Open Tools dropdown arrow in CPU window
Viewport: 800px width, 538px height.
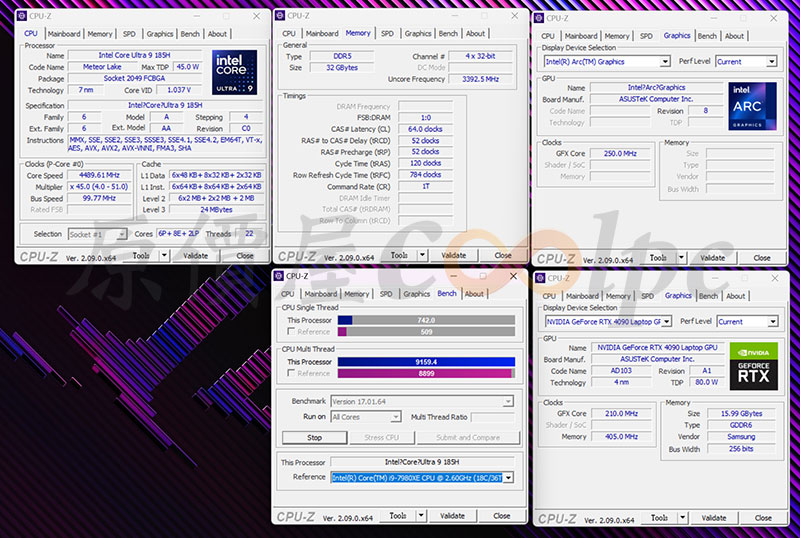point(164,256)
